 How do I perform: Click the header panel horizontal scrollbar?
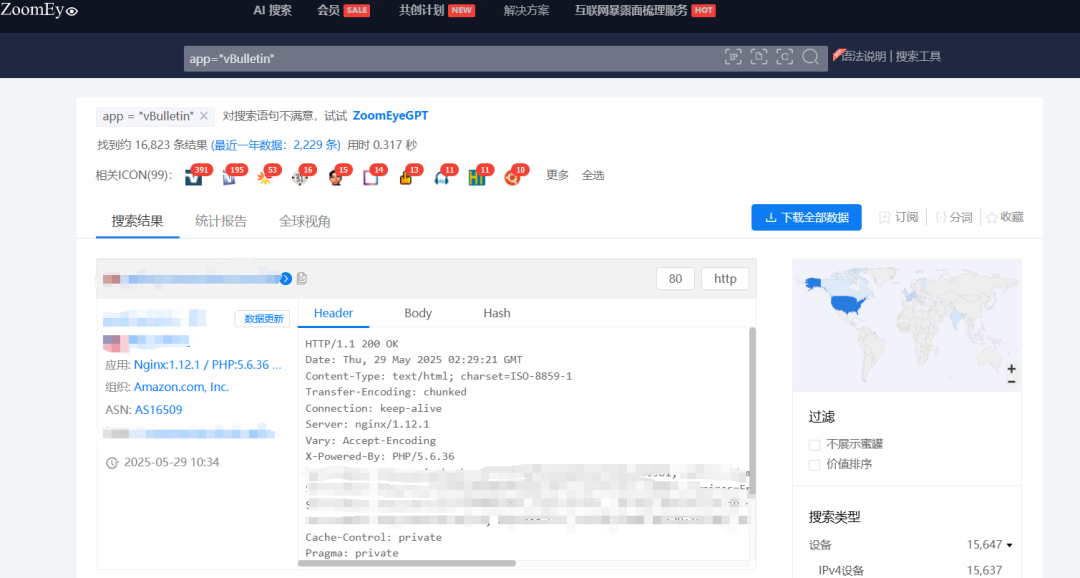click(407, 563)
